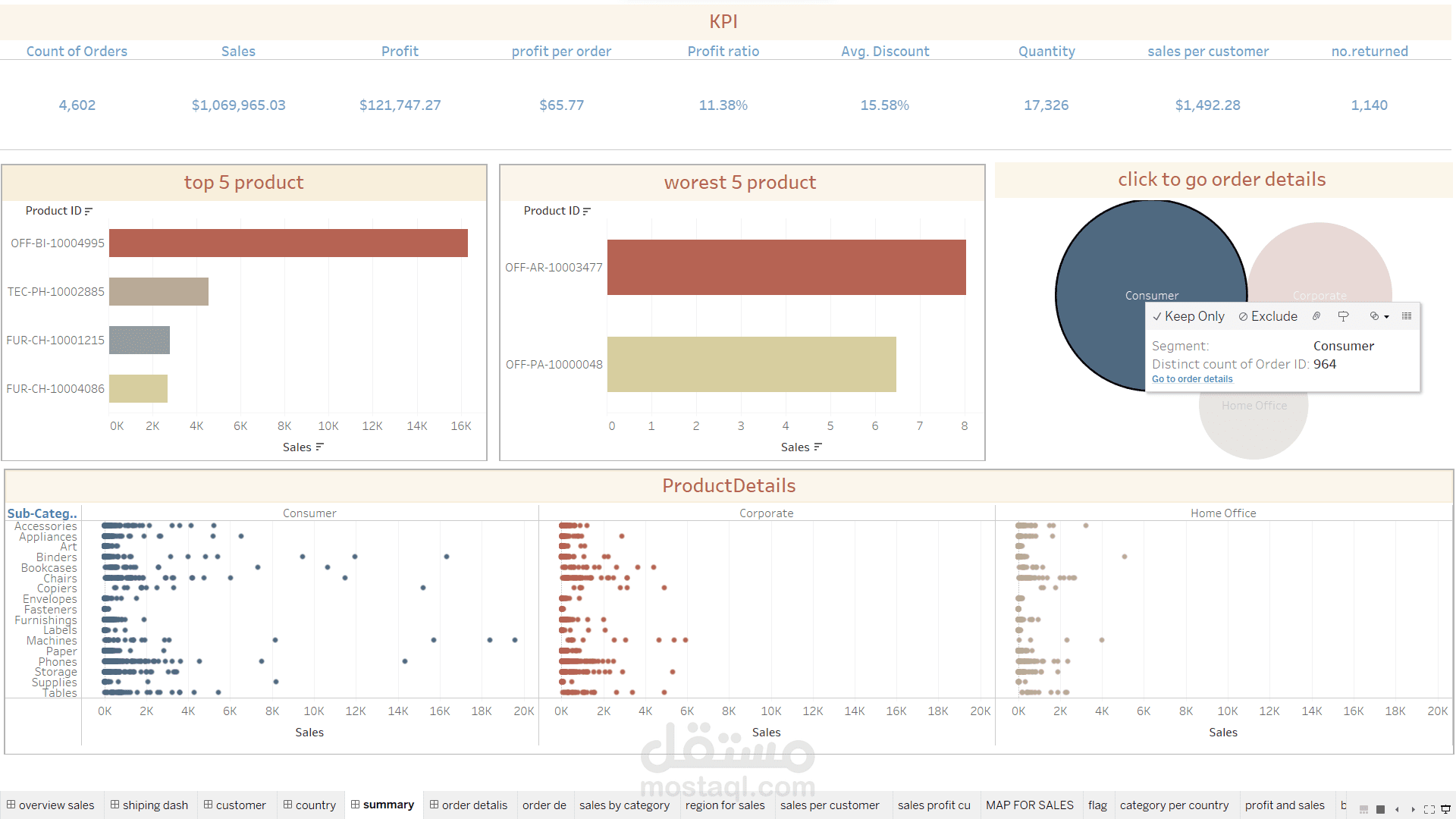
Task: Go to next sheet with the right arrow
Action: point(1413,809)
